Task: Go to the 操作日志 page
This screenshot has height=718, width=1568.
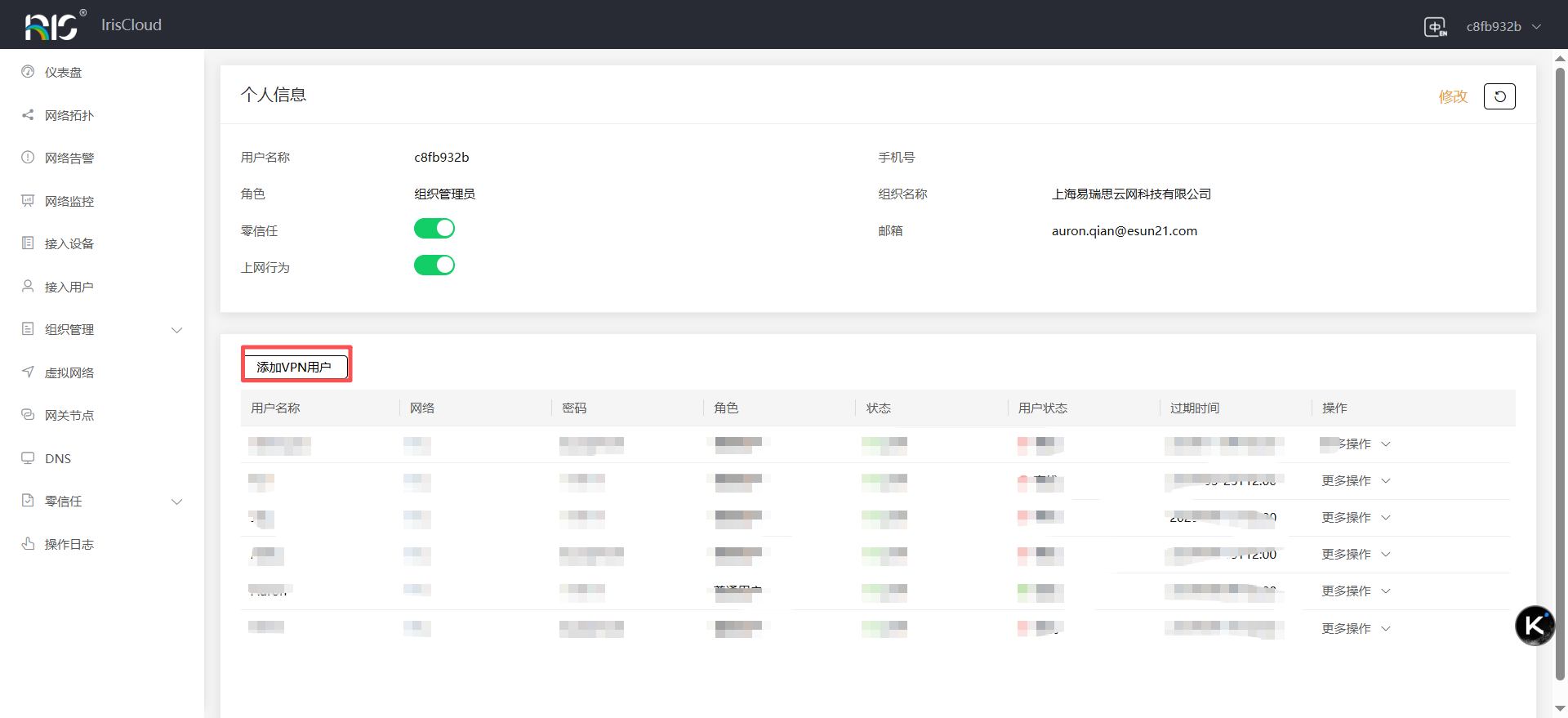Action: [x=69, y=544]
